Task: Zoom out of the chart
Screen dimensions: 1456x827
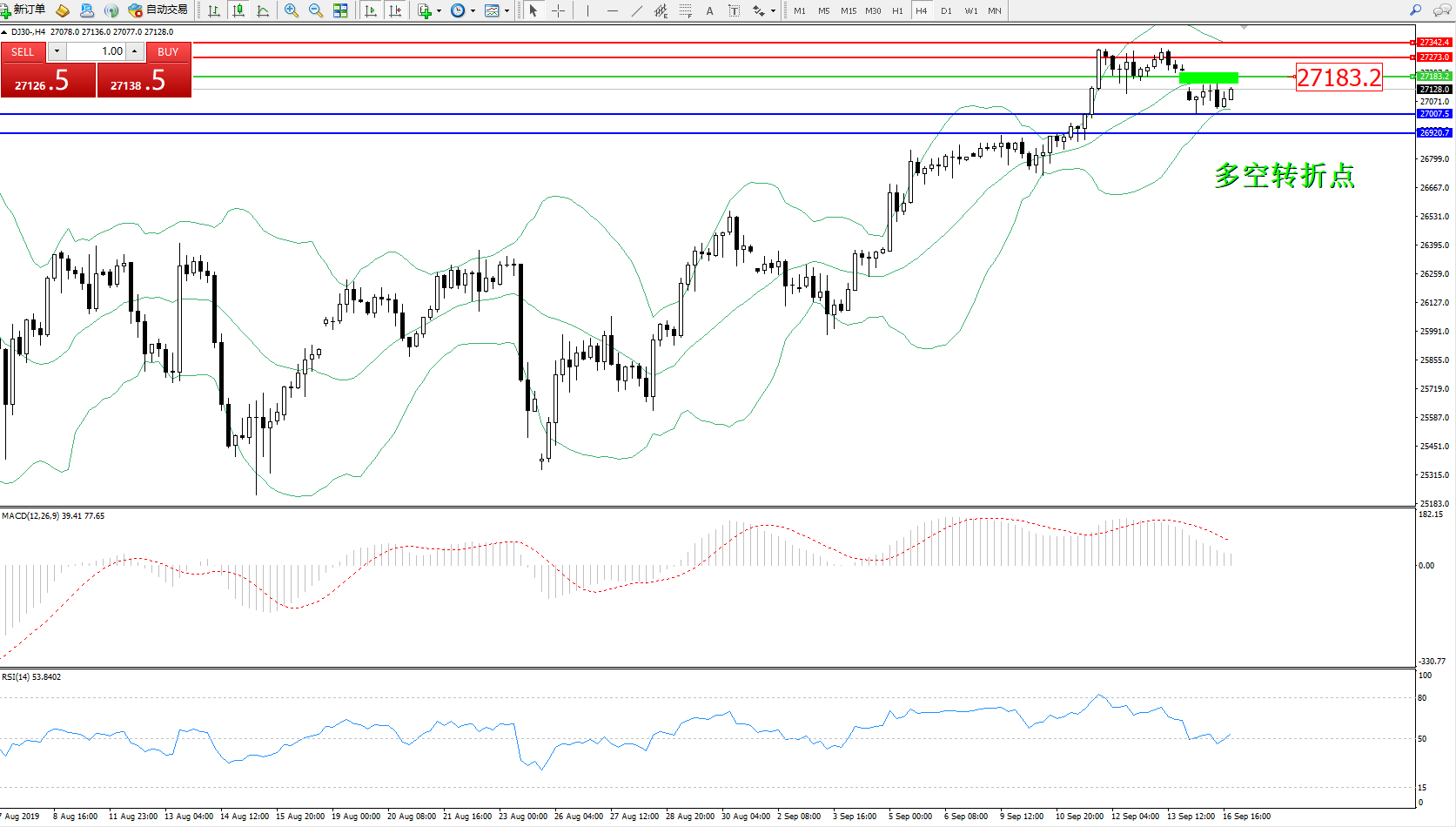Action: [x=315, y=10]
